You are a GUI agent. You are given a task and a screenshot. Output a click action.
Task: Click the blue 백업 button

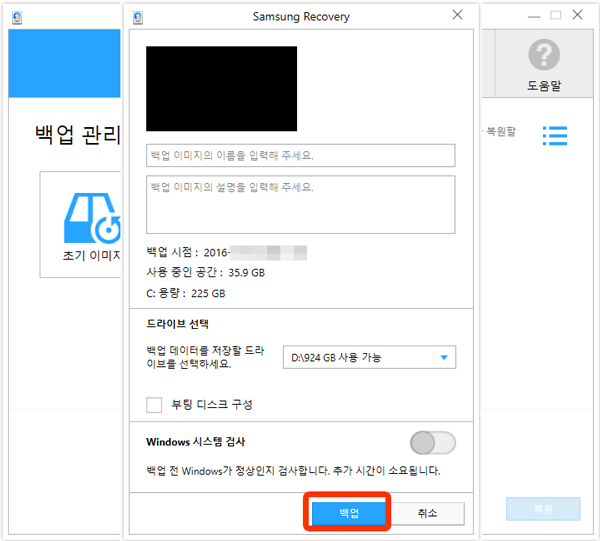click(x=349, y=513)
